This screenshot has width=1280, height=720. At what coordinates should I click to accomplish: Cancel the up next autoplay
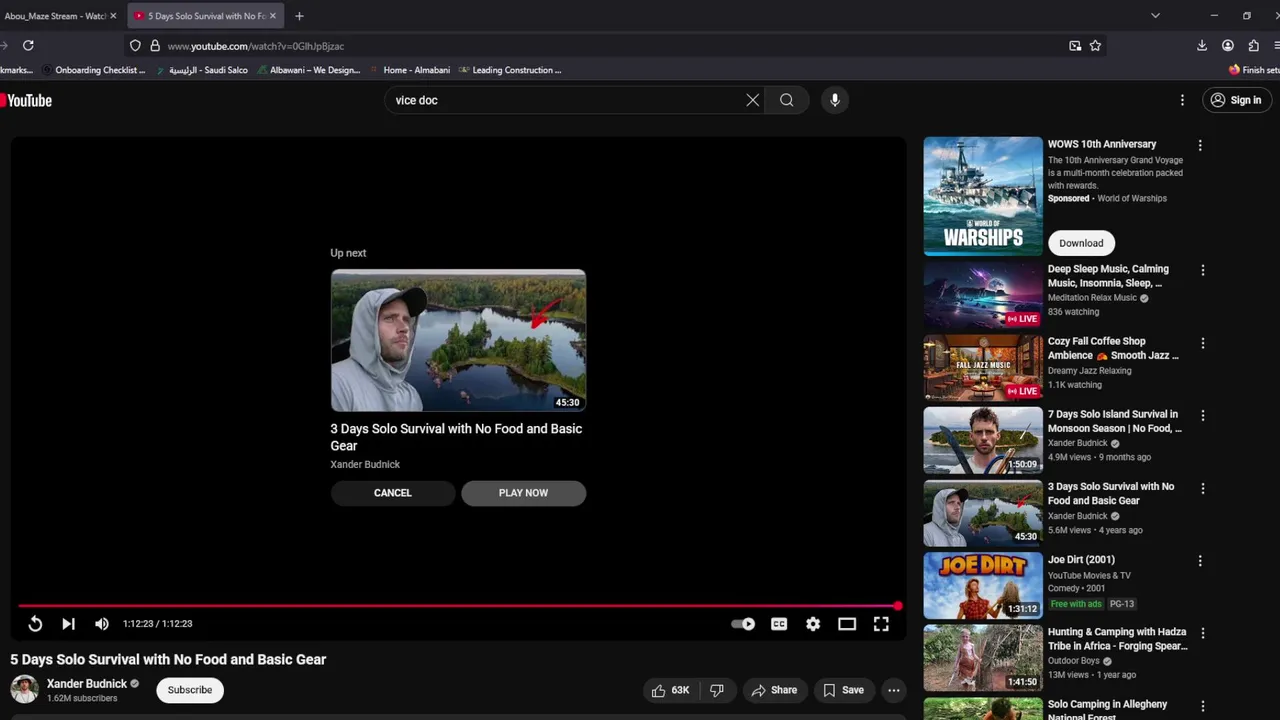(x=393, y=493)
